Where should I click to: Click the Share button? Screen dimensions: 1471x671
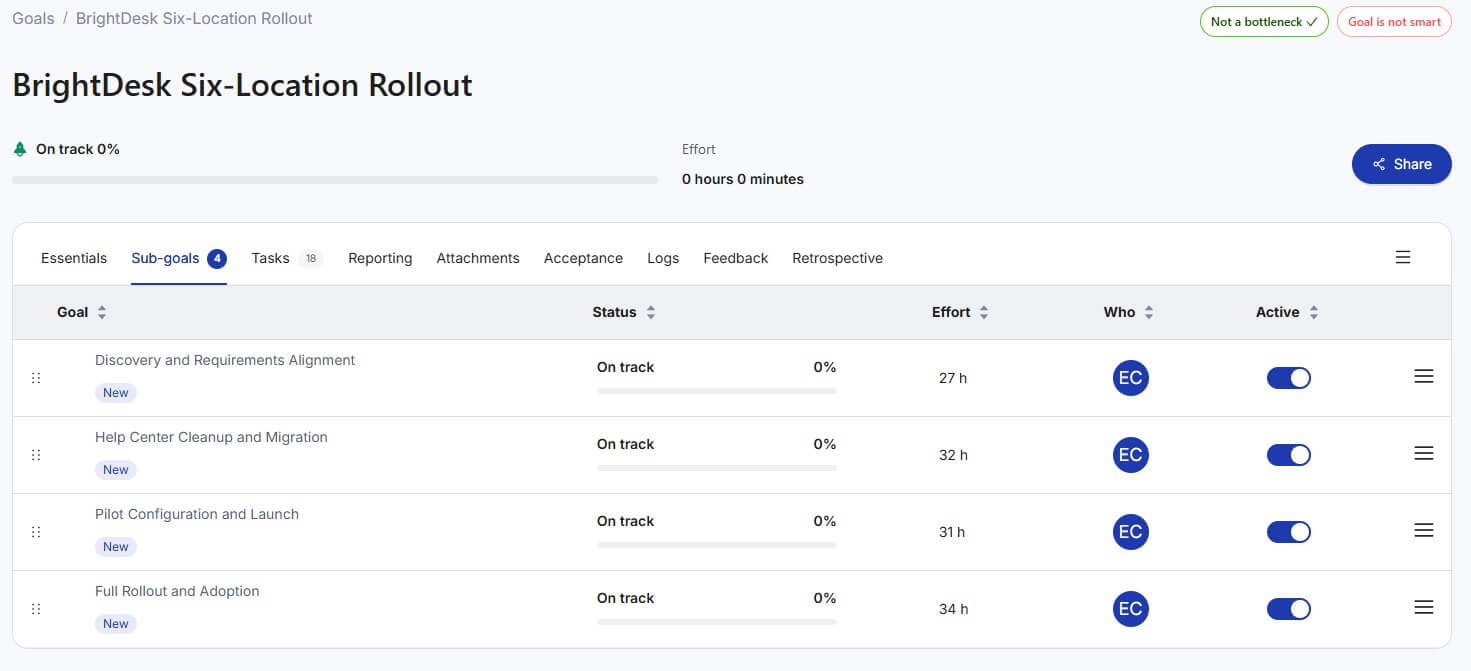1402,164
